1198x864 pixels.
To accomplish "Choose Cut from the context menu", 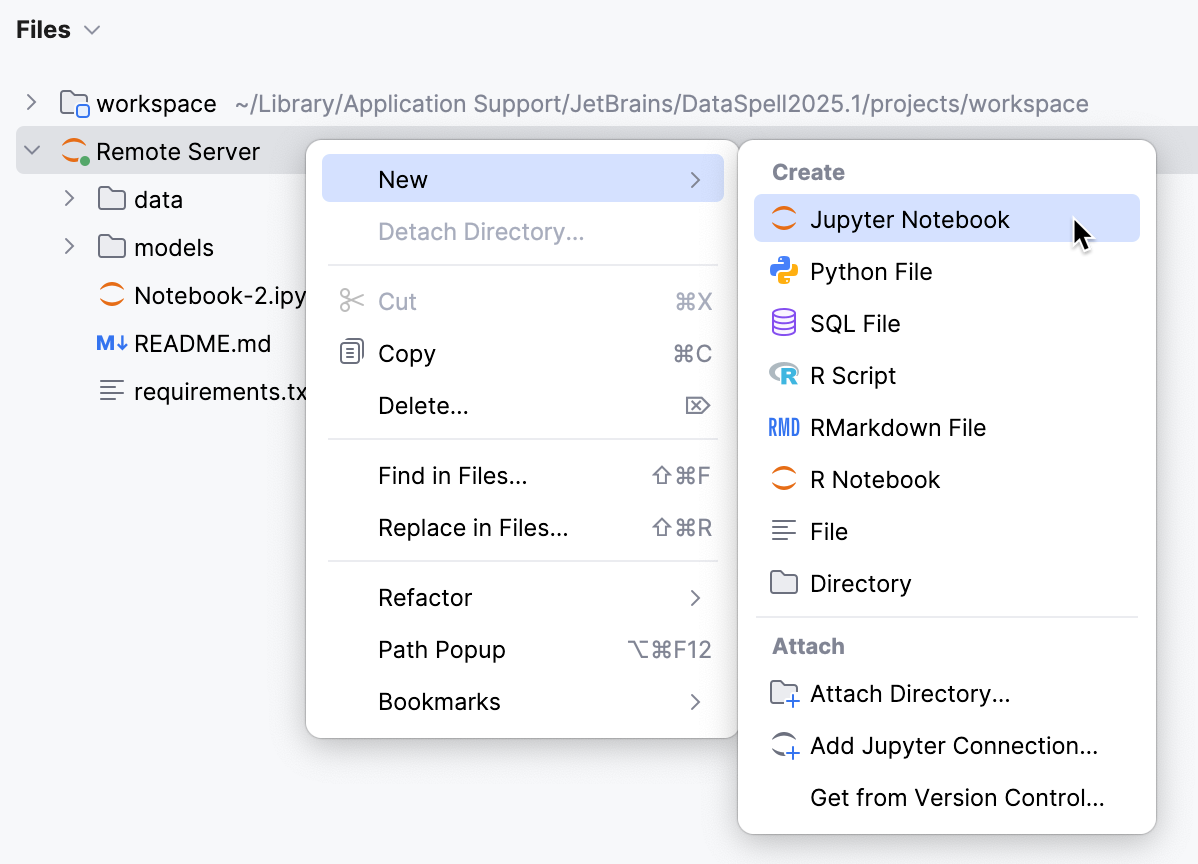I will tap(523, 301).
